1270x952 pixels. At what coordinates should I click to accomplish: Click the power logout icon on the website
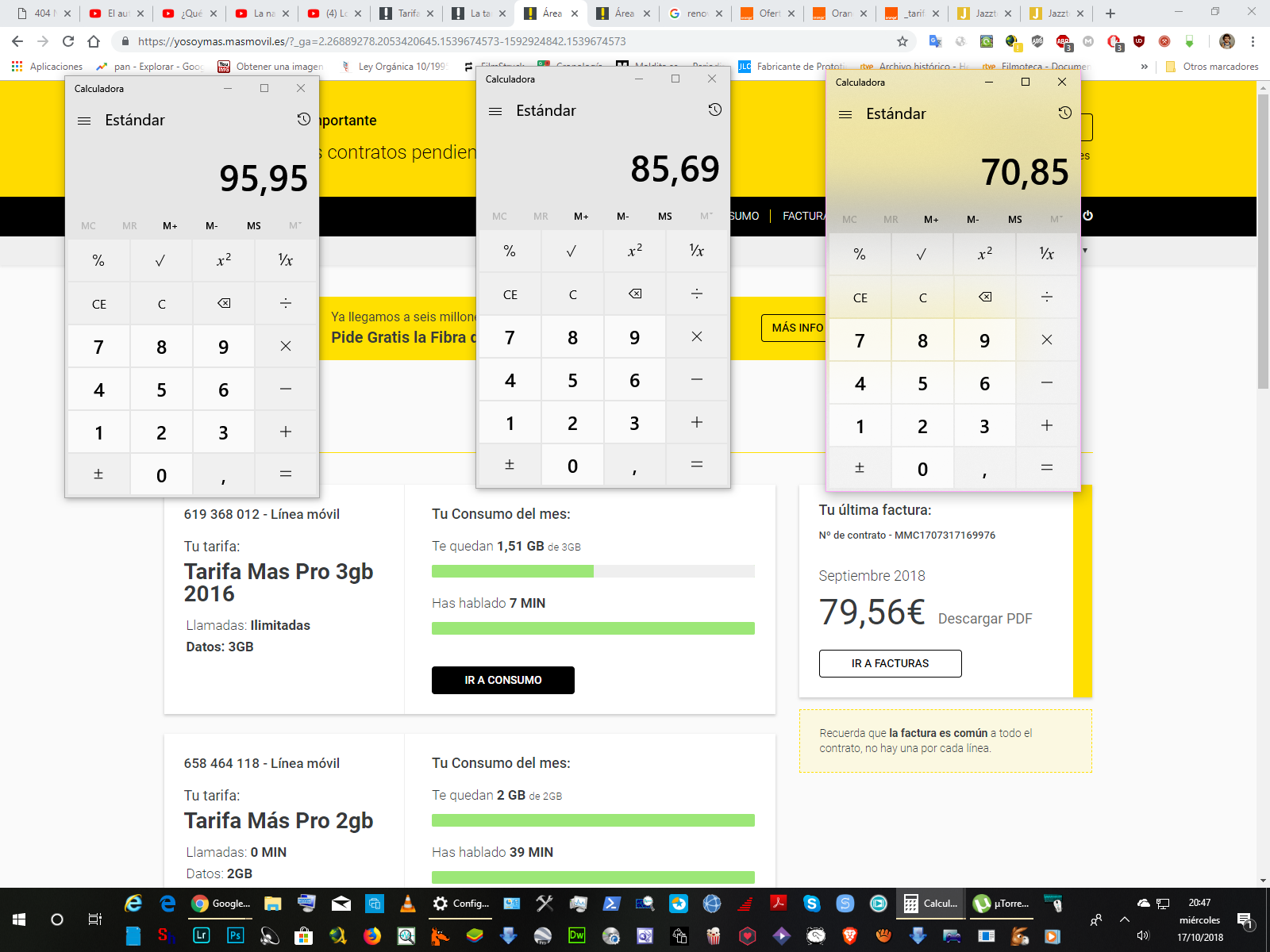[x=1087, y=216]
